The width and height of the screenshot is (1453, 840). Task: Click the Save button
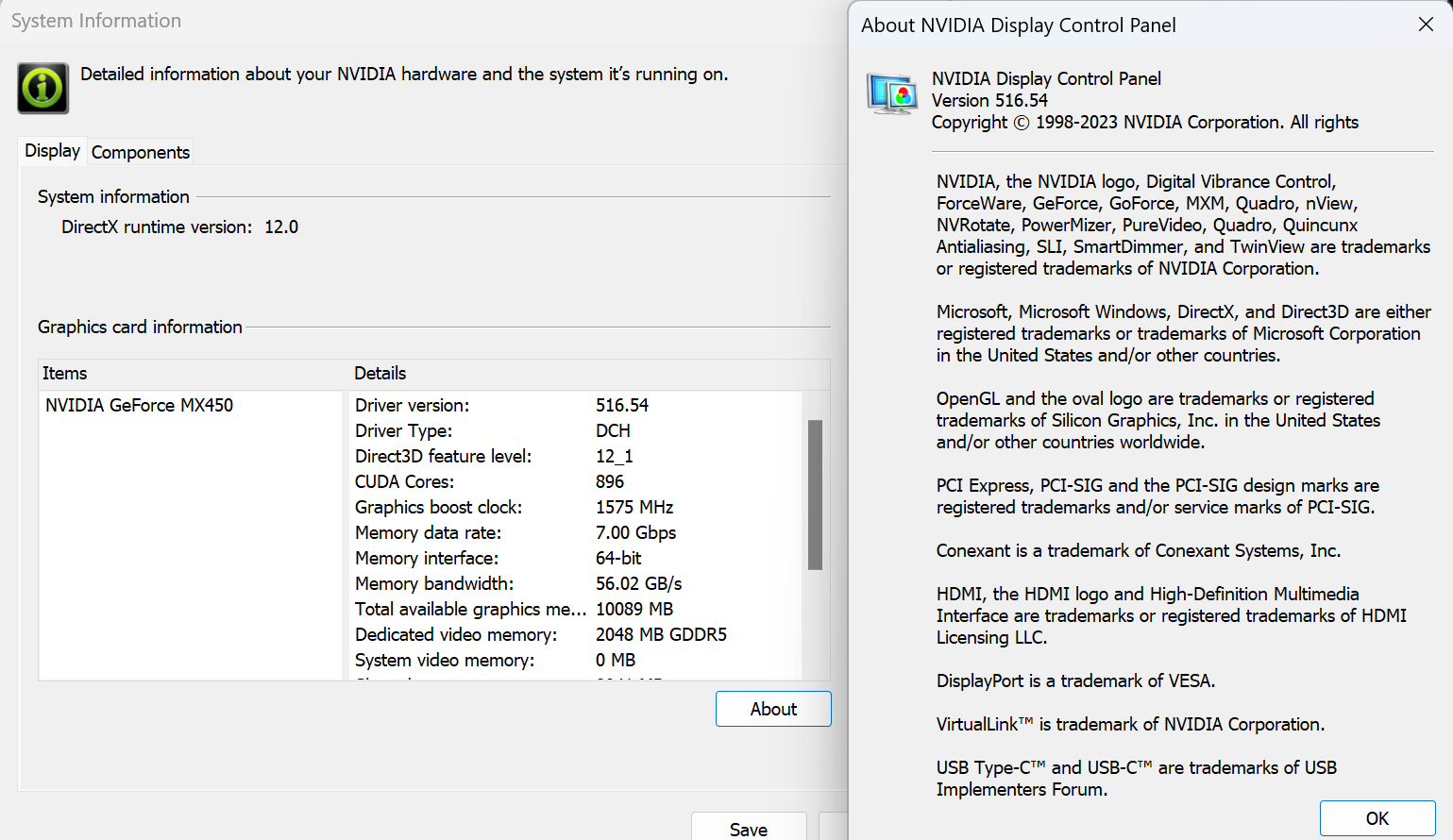749,828
